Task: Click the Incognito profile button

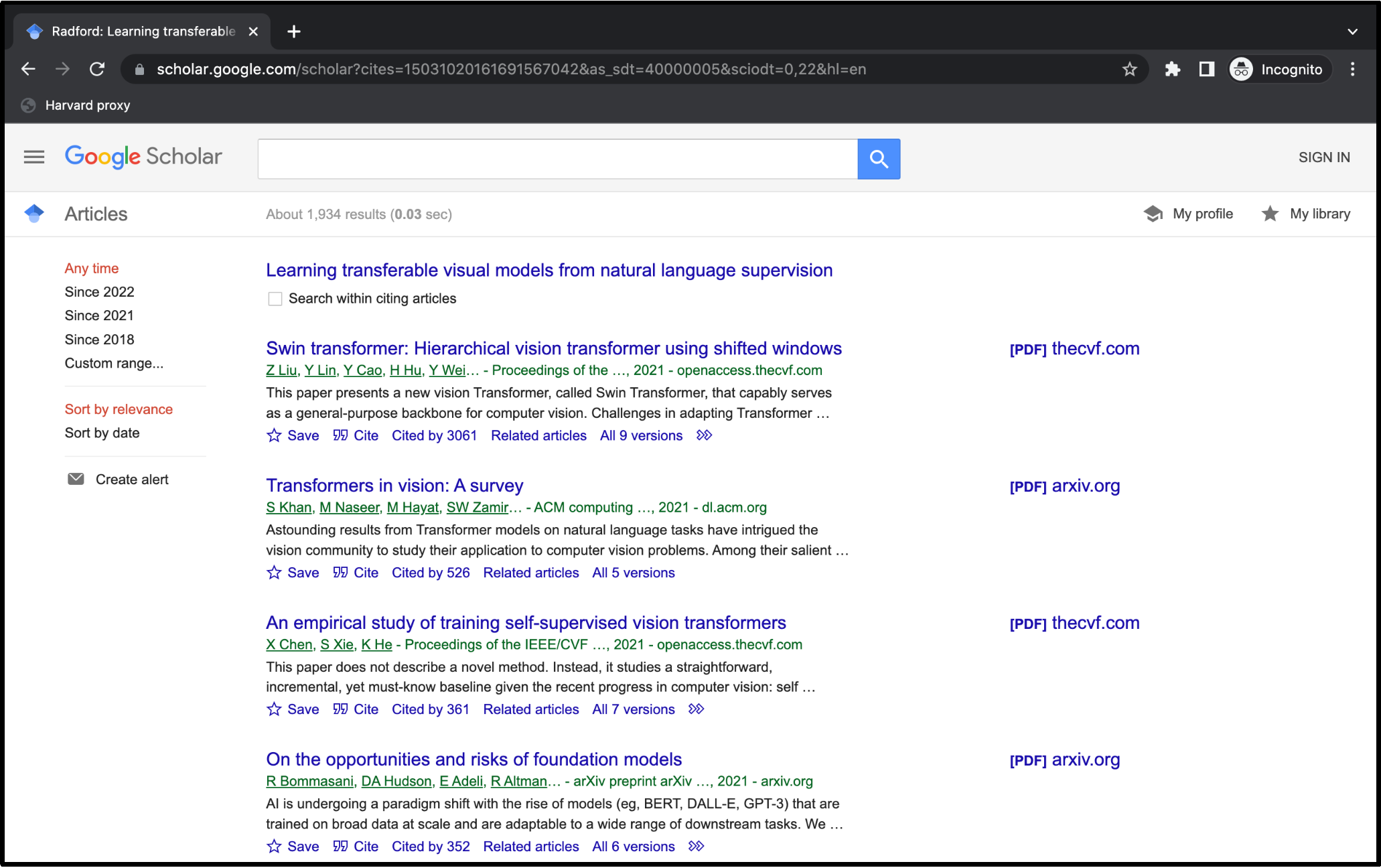Action: coord(1279,69)
